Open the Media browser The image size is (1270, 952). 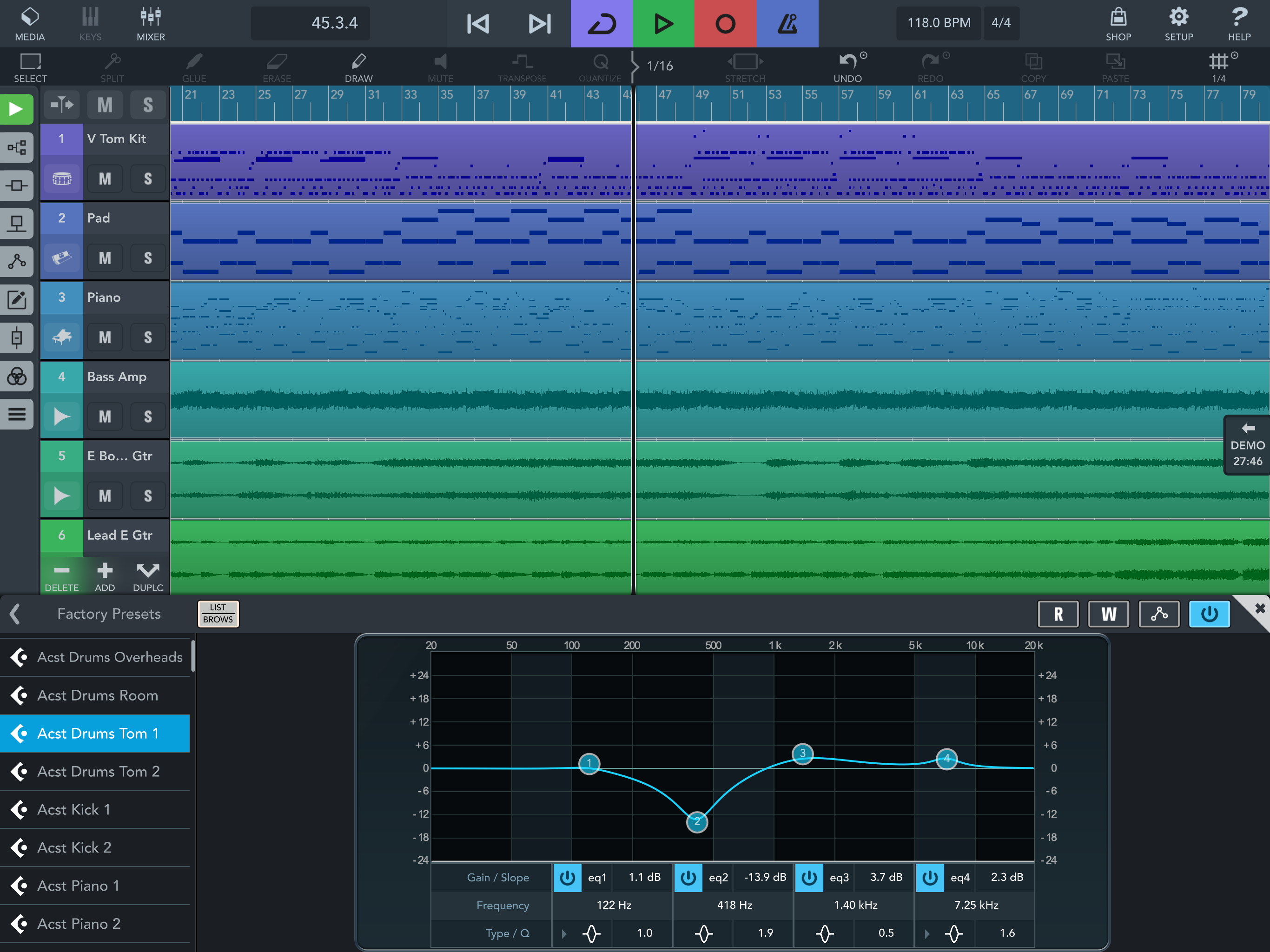30,24
